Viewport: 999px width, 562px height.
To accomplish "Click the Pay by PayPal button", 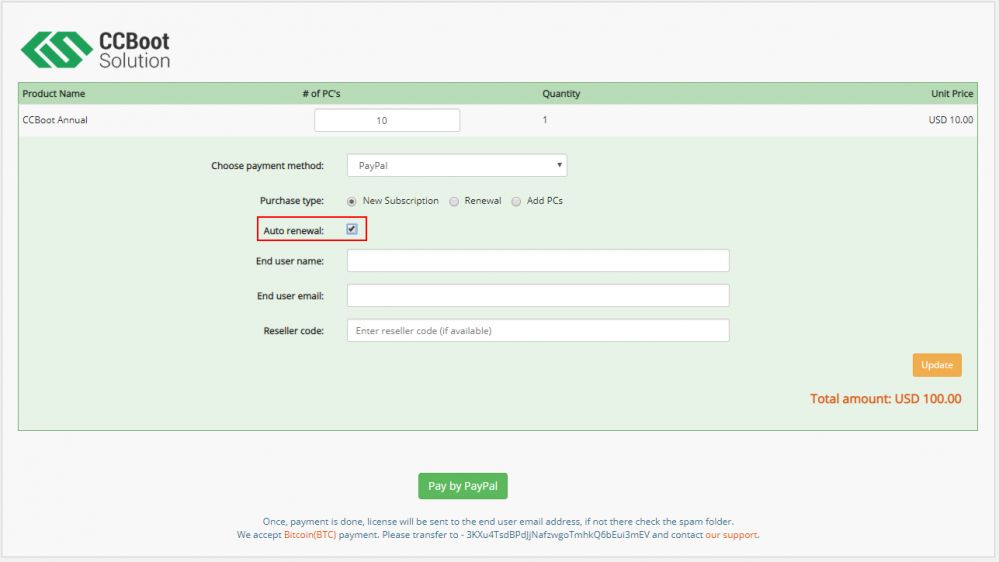I will [x=463, y=486].
